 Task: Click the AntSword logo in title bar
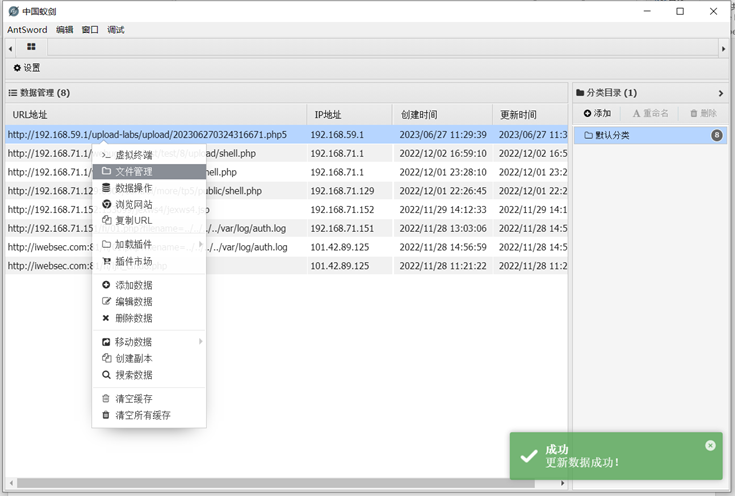[14, 11]
